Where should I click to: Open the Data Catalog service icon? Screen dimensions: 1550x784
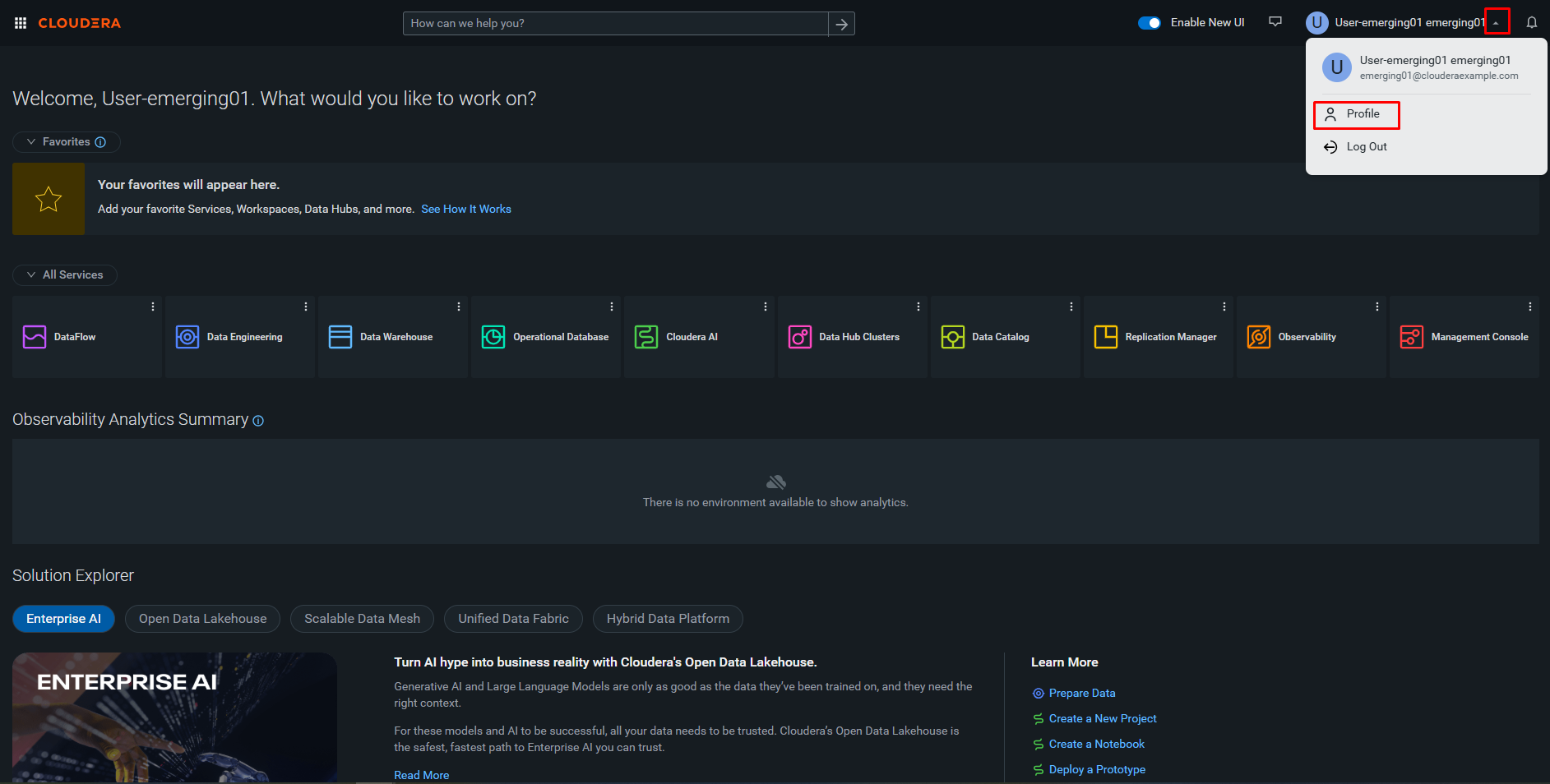click(953, 337)
